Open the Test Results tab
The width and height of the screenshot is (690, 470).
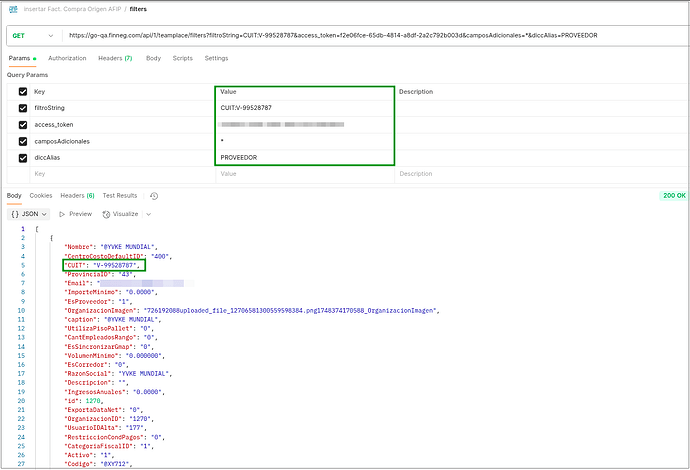(x=120, y=195)
